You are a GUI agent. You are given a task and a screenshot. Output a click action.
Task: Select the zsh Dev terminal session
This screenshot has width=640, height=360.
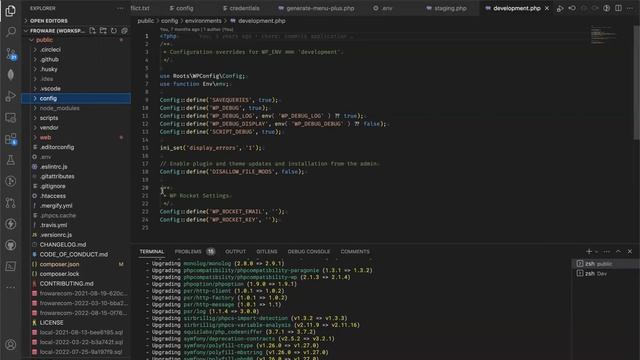point(605,273)
